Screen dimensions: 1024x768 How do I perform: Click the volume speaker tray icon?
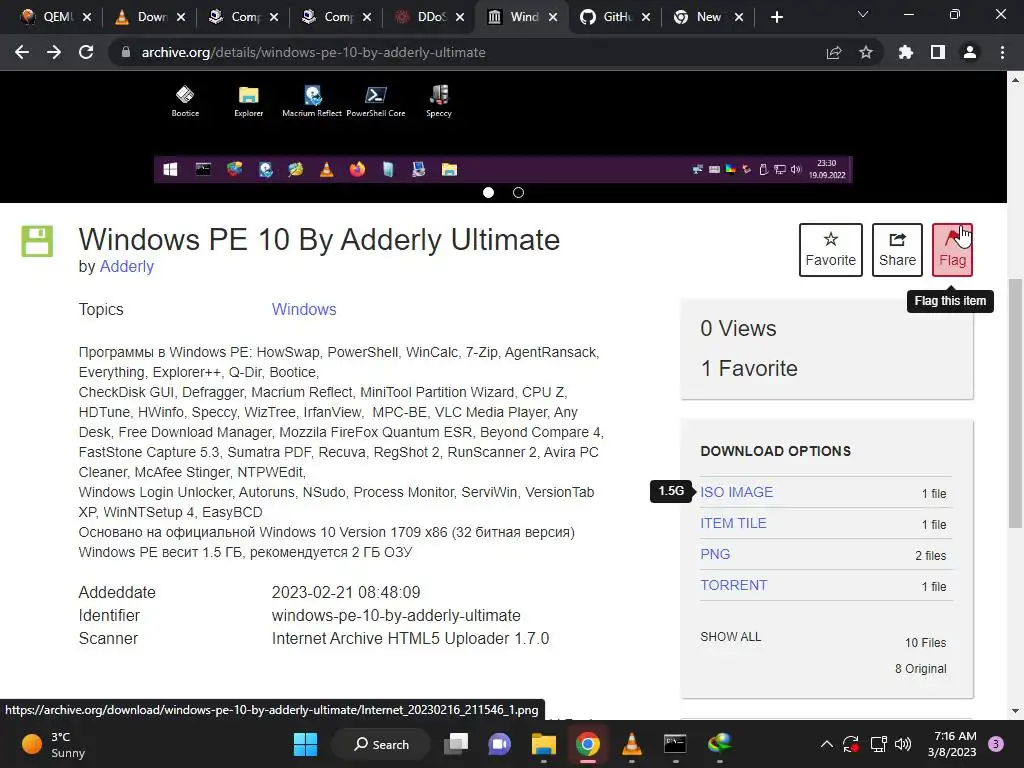tap(903, 744)
